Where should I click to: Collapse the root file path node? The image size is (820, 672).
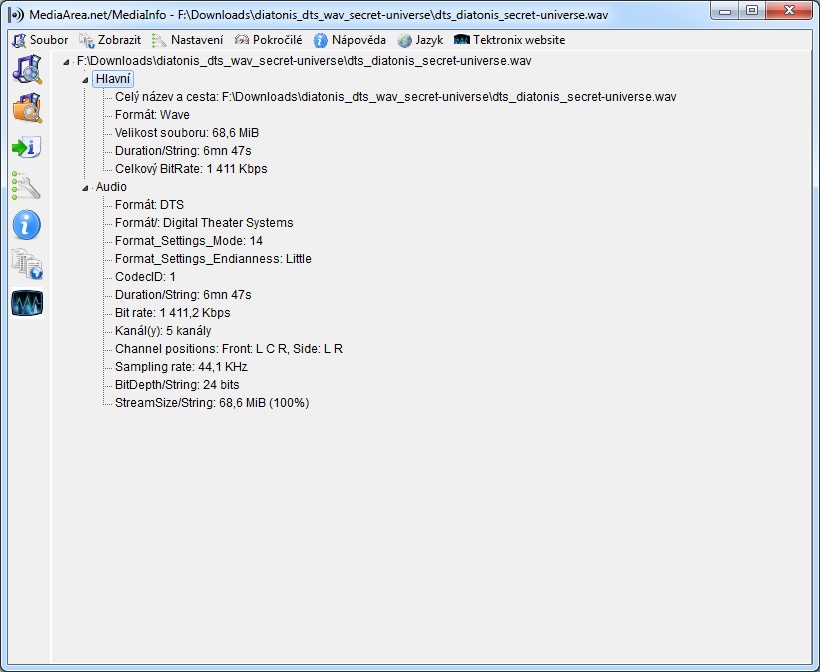point(66,62)
